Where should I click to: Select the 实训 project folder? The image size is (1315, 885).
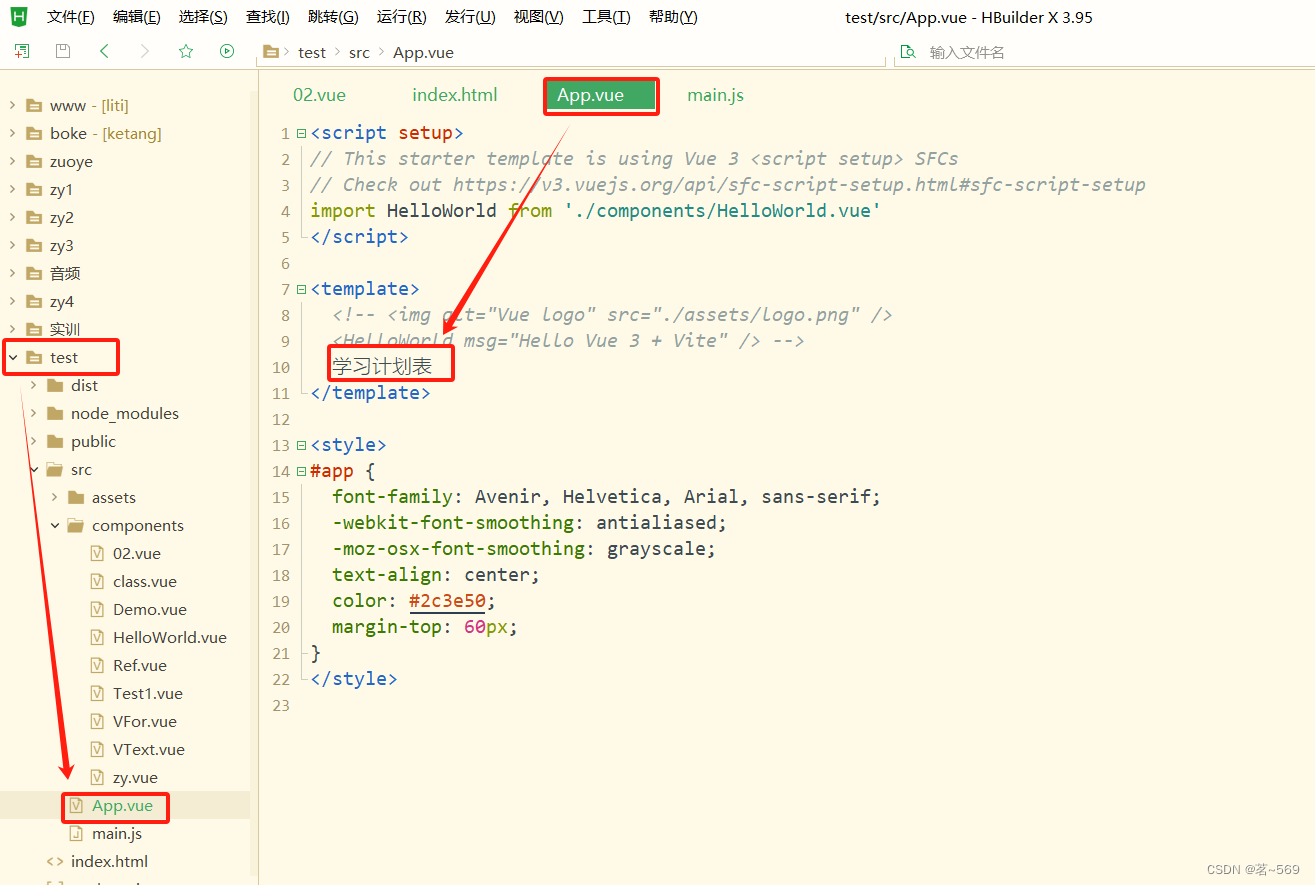[x=65, y=329]
